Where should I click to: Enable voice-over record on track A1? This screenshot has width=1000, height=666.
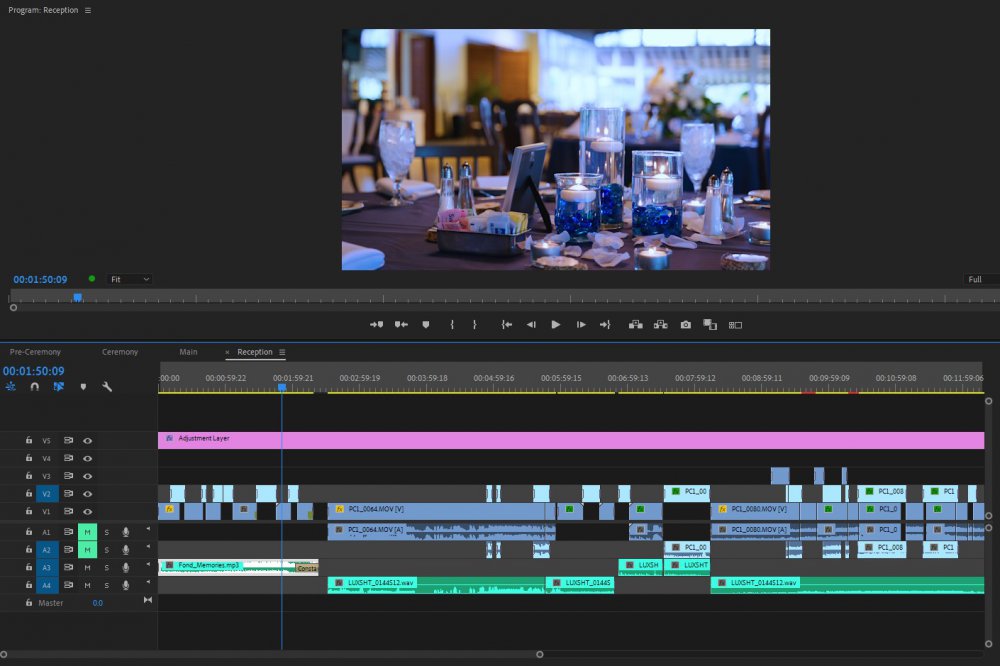pos(125,532)
